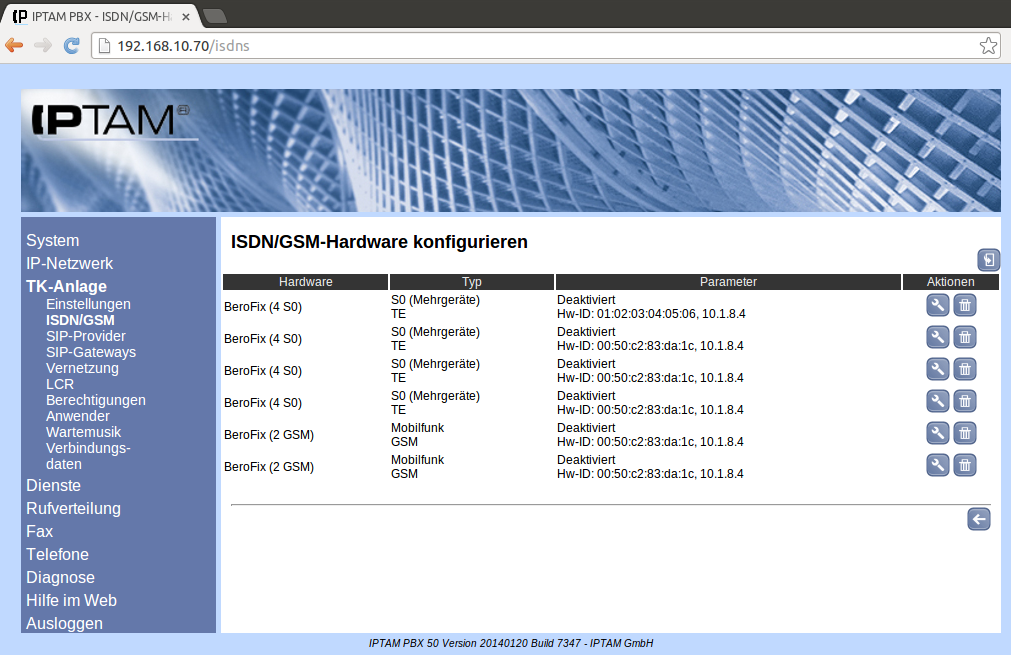Delete the first BeroFix (4 S0) entry
The image size is (1011, 655).
click(x=964, y=306)
